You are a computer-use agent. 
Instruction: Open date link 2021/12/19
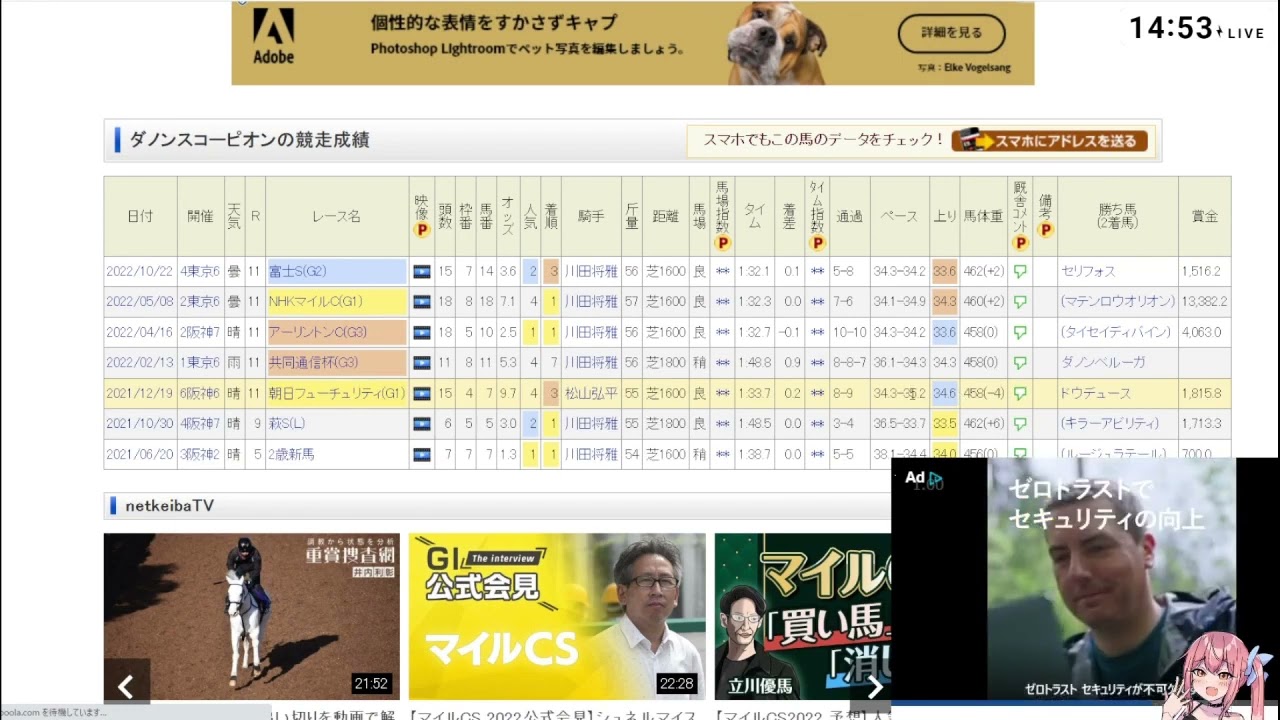pyautogui.click(x=139, y=393)
